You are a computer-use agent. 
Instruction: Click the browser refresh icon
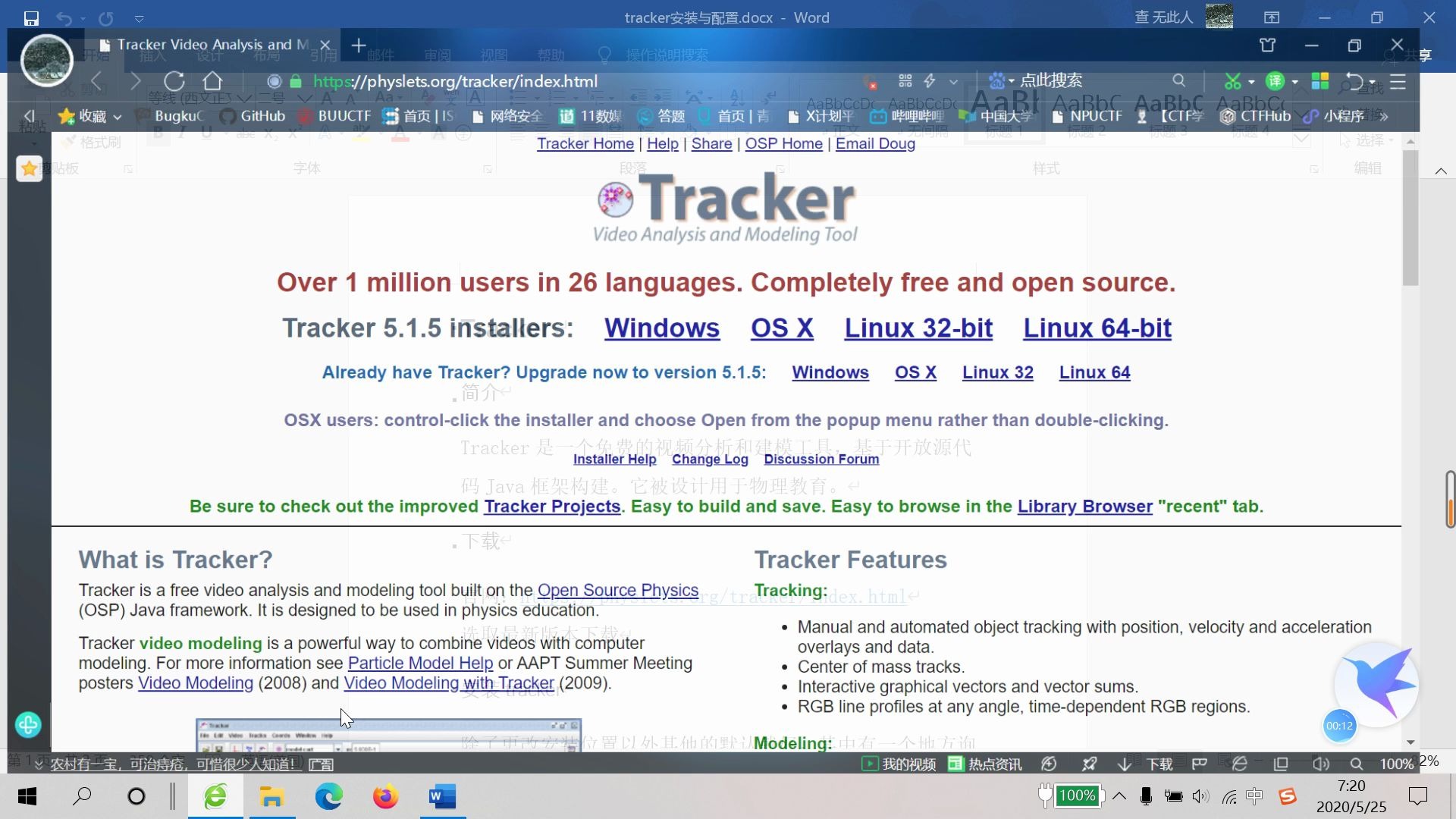click(174, 81)
